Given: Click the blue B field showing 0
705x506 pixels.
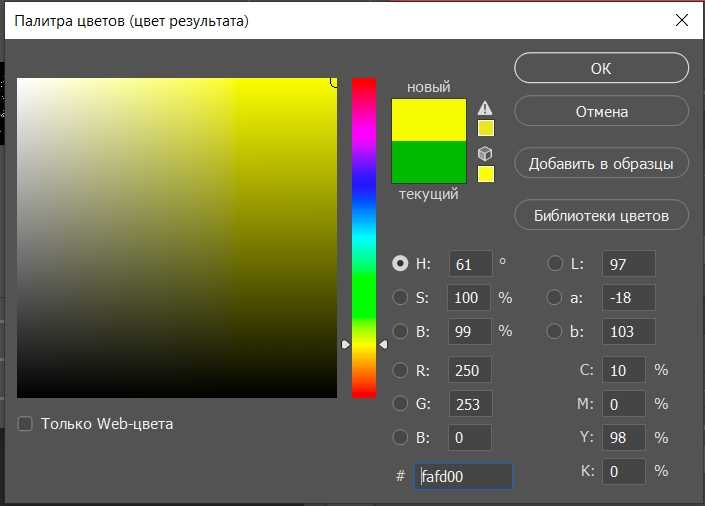Looking at the screenshot, I should [x=469, y=437].
